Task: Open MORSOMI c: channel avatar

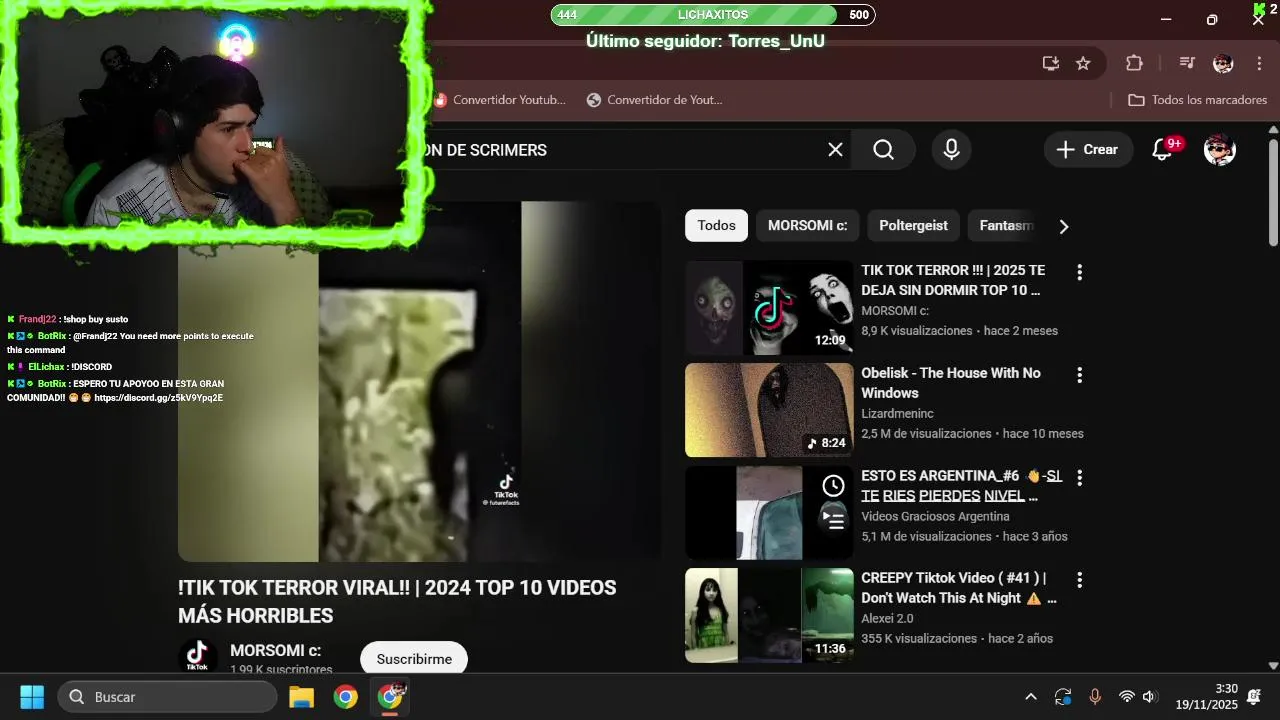Action: 197,658
